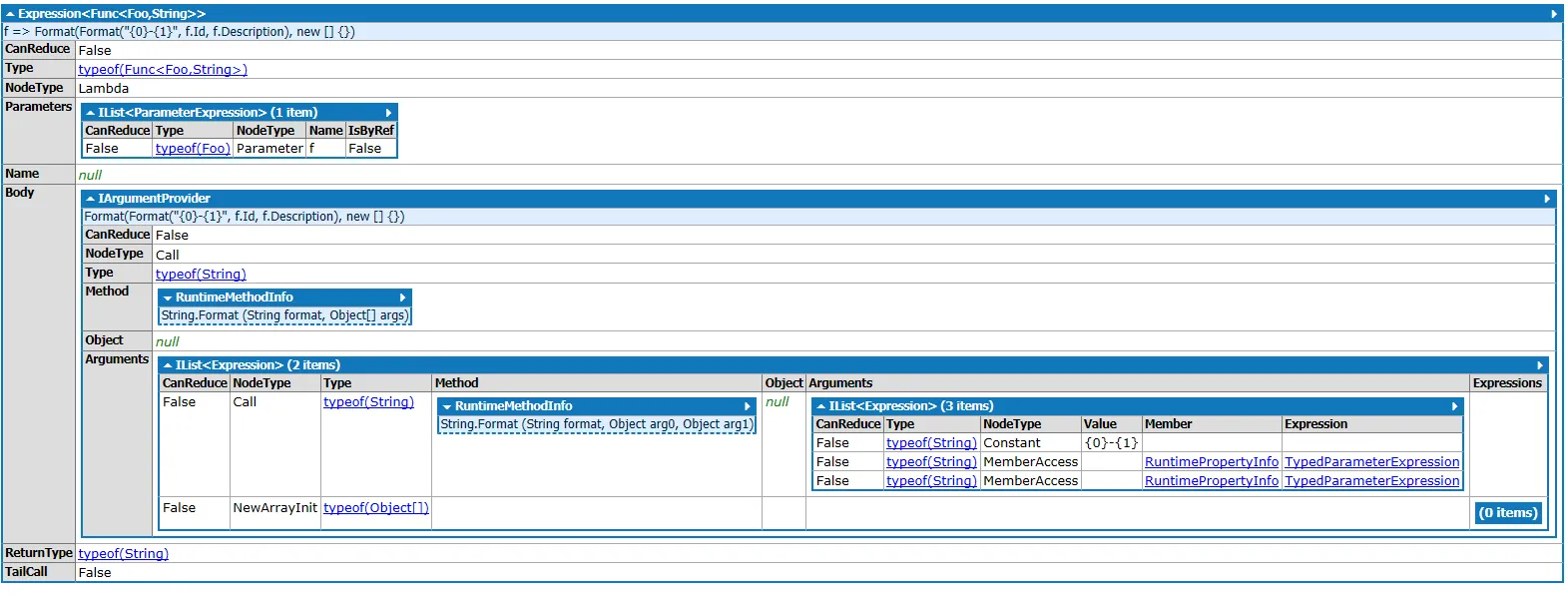Click the 'f' Name cell in parameters table
1568x596 pixels.
pos(311,149)
